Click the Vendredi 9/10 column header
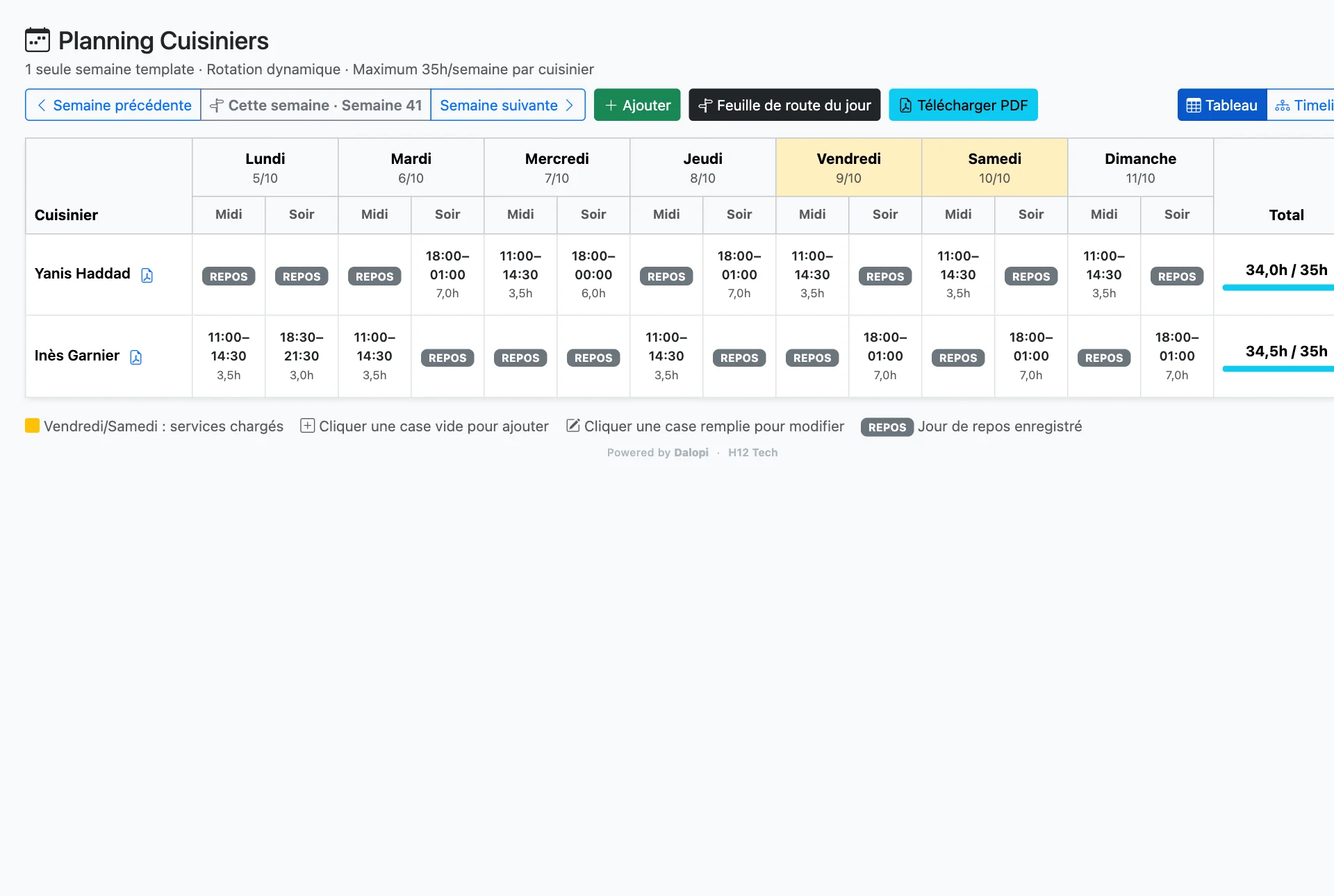Viewport: 1334px width, 896px height. 849,167
